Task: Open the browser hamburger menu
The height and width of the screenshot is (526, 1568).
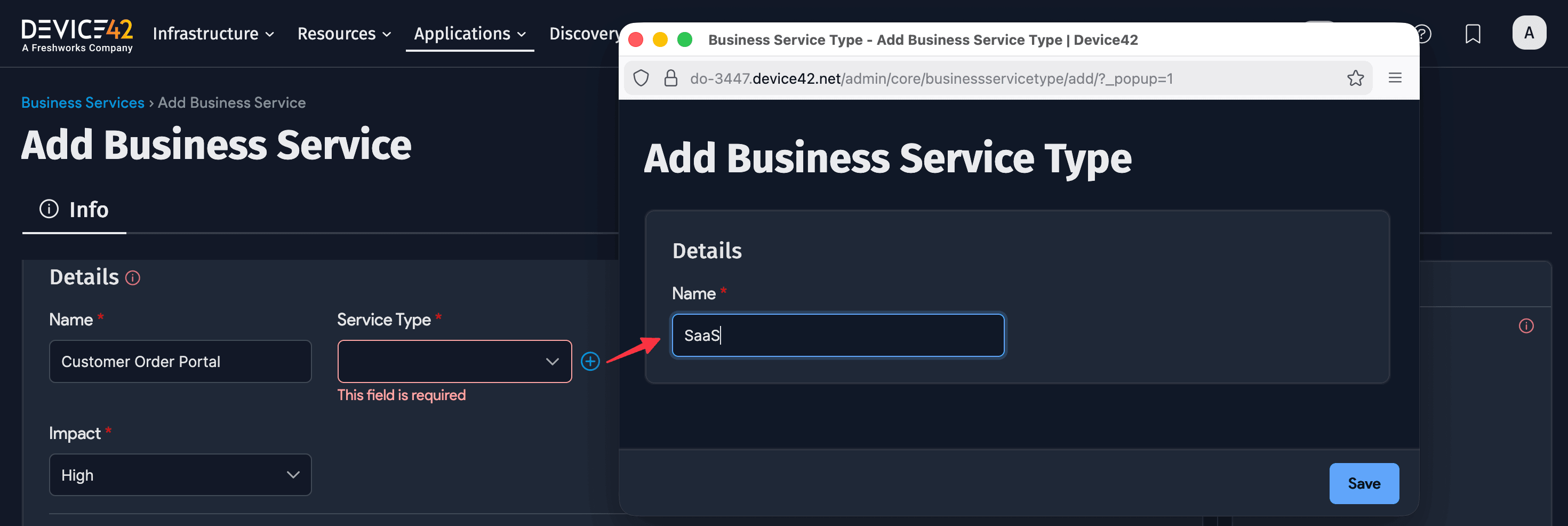Action: tap(1395, 77)
